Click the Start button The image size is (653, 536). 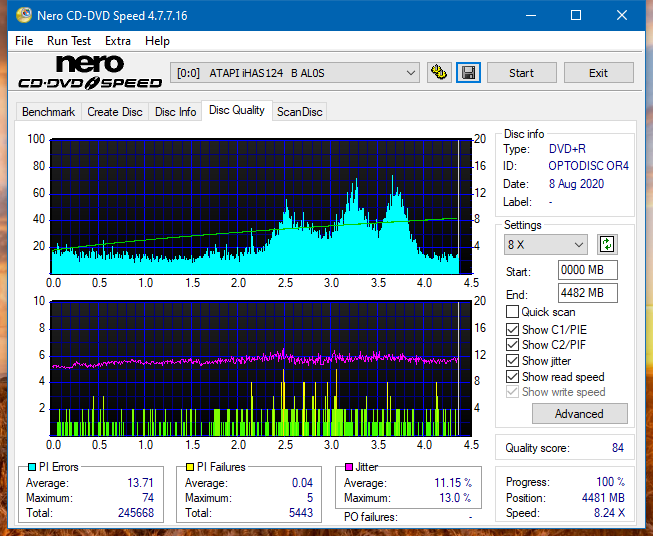click(x=521, y=73)
